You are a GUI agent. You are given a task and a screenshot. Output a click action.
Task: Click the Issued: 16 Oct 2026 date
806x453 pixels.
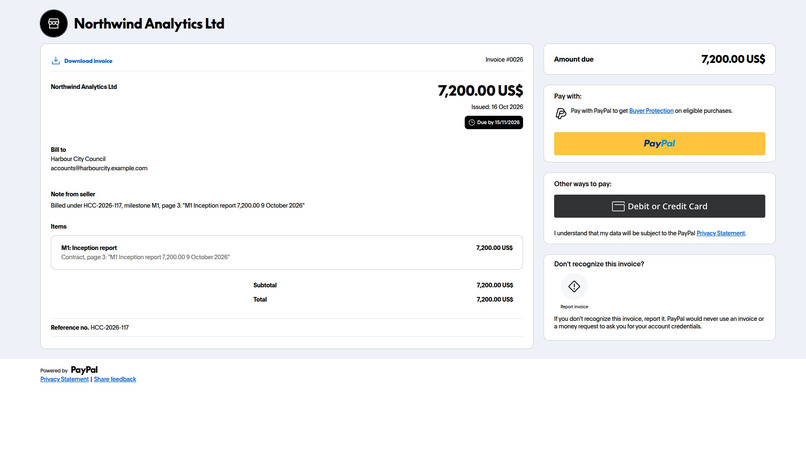click(497, 107)
